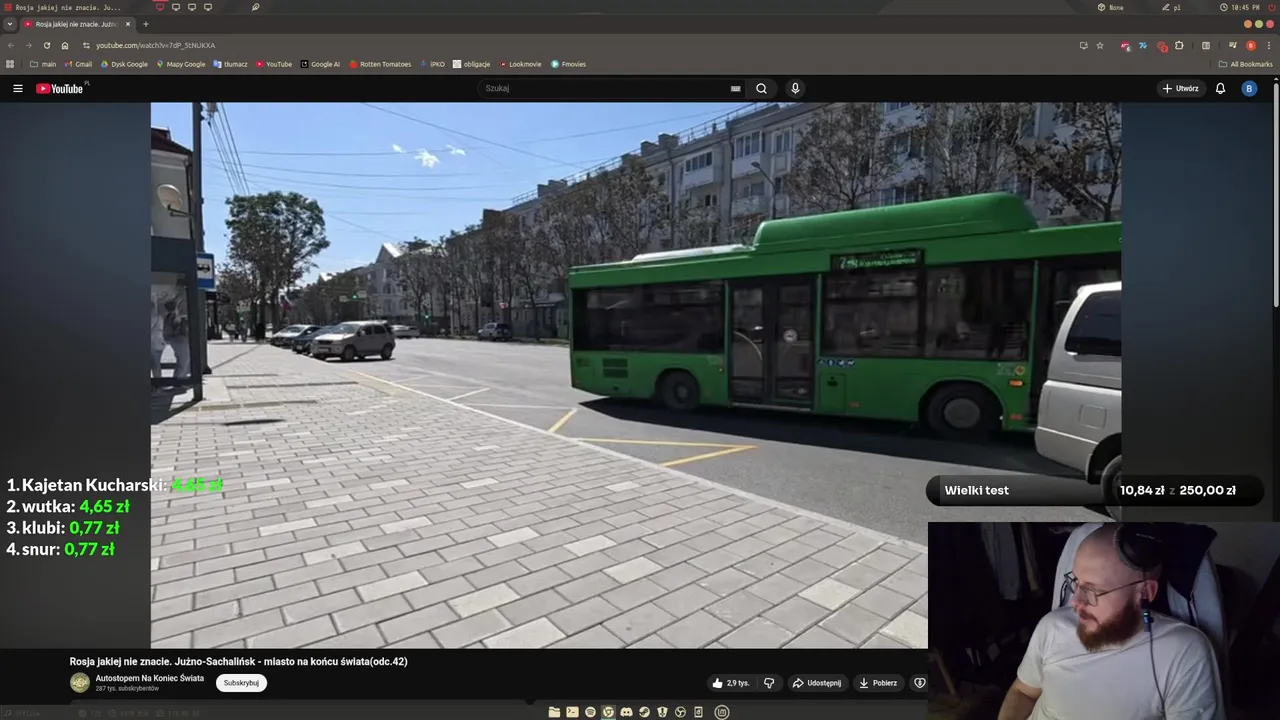The width and height of the screenshot is (1280, 720).
Task: Go back in browser history
Action: tap(11, 45)
